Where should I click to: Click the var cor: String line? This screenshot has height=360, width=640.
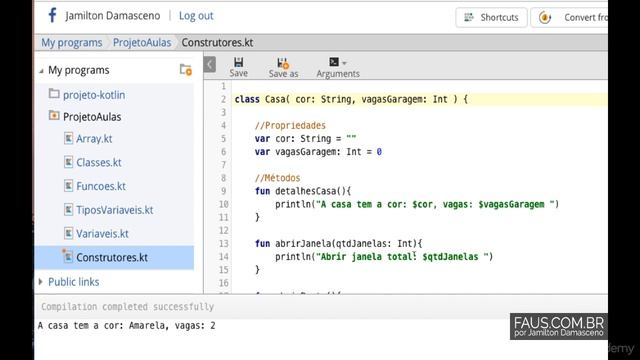[x=305, y=139]
